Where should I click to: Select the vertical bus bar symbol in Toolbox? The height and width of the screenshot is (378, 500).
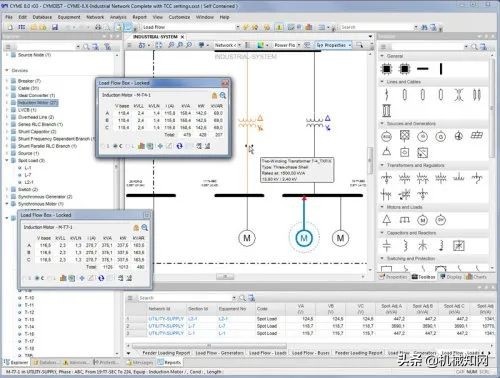[x=441, y=69]
